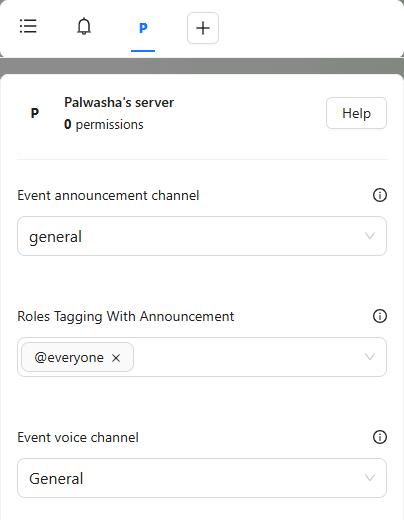Image resolution: width=404 pixels, height=520 pixels.
Task: Click the Event voice channel label
Action: coord(78,437)
